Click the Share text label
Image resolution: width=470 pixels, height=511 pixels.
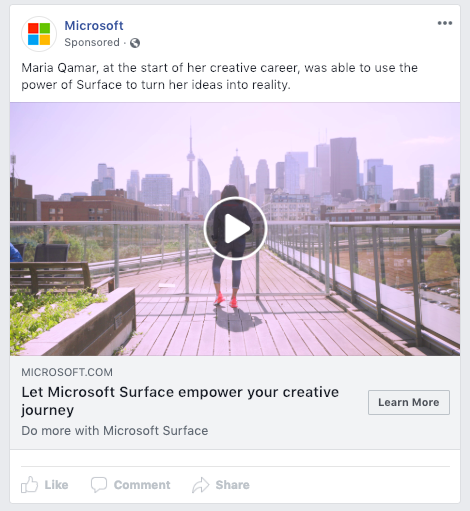click(x=232, y=485)
